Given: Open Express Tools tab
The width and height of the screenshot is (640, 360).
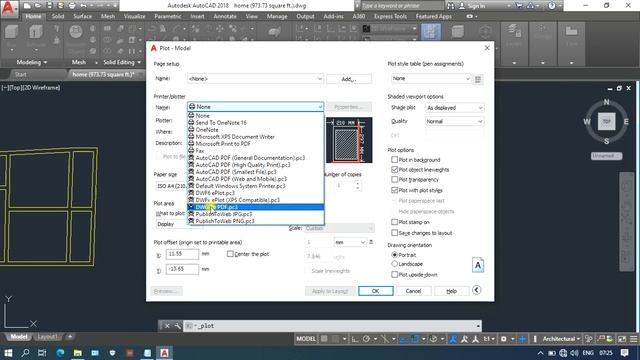Looking at the screenshot, I should (390, 16).
